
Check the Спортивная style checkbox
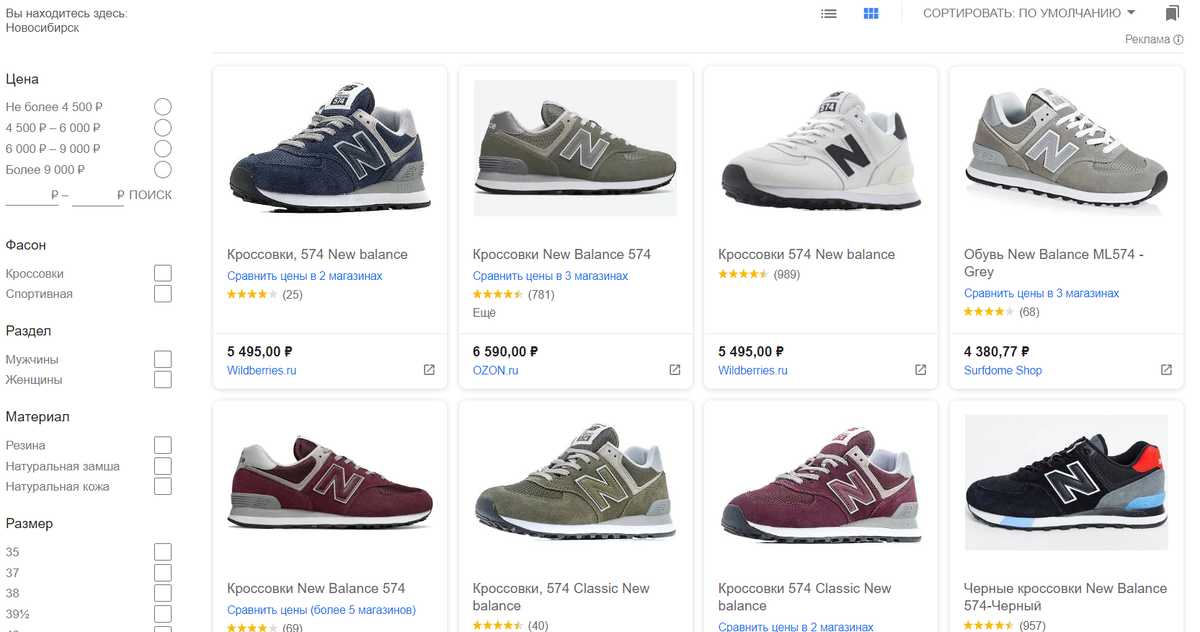(163, 294)
